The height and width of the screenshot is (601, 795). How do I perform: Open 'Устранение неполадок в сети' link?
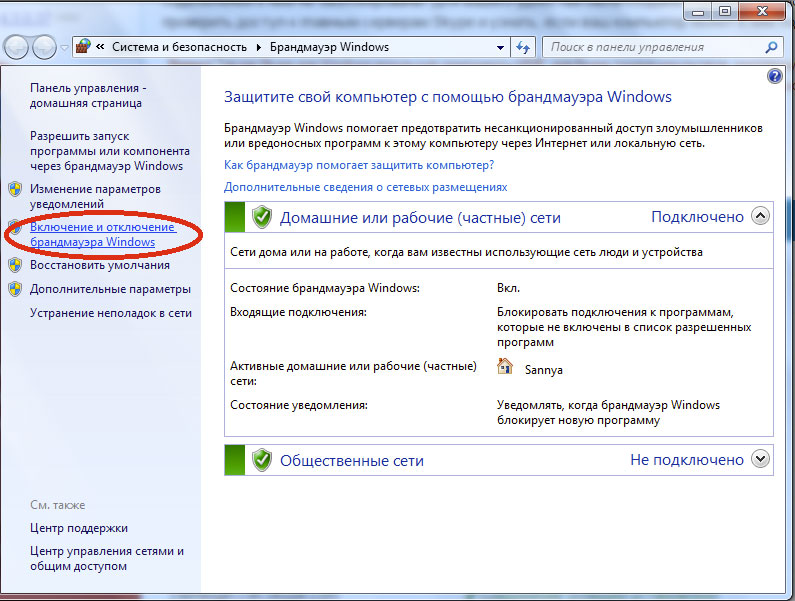tap(111, 313)
